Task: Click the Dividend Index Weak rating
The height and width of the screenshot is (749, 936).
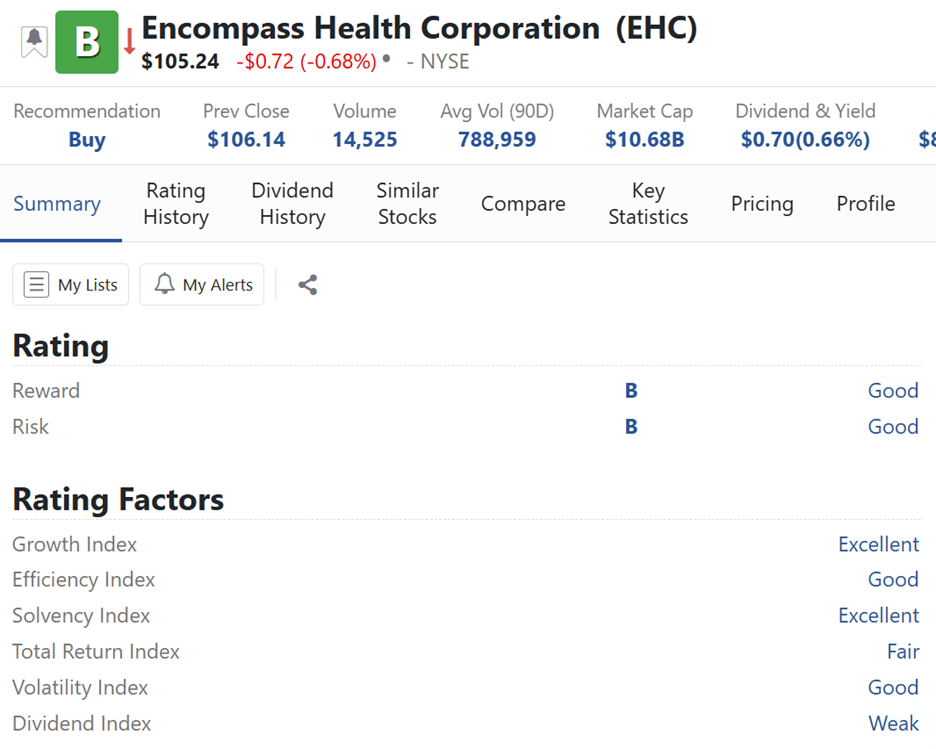Action: click(x=893, y=724)
